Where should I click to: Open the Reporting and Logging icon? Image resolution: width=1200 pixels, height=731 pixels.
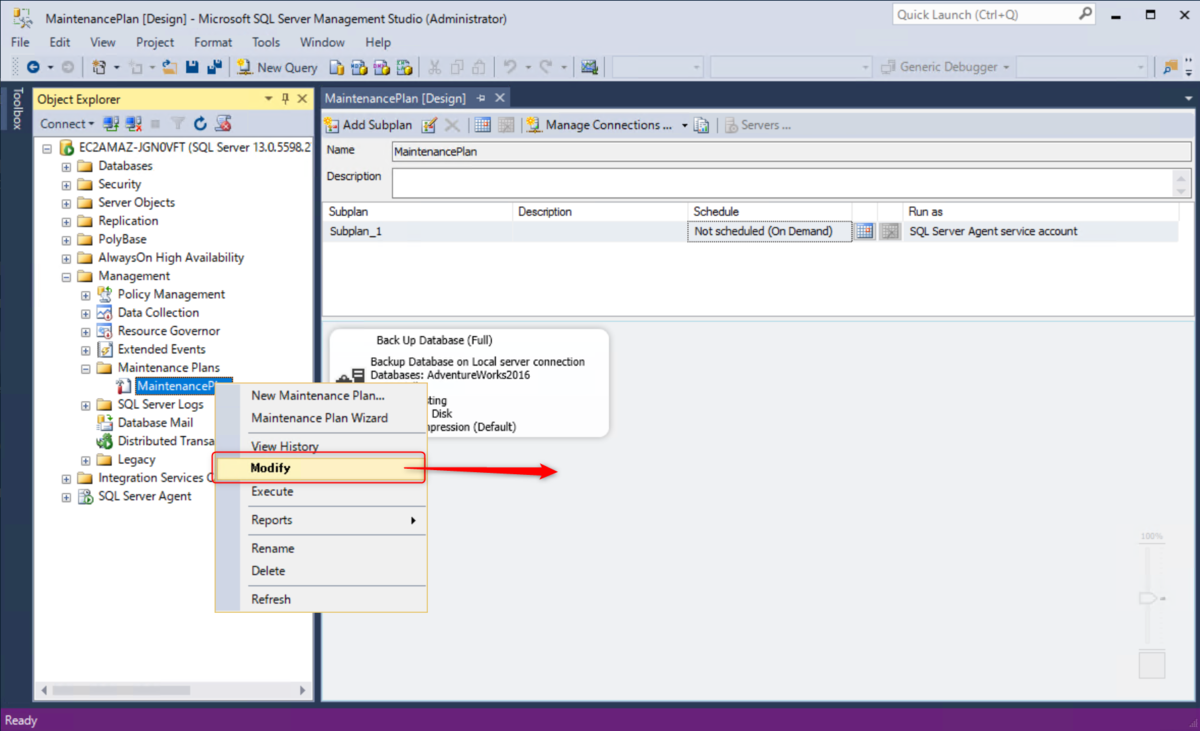[x=702, y=125]
